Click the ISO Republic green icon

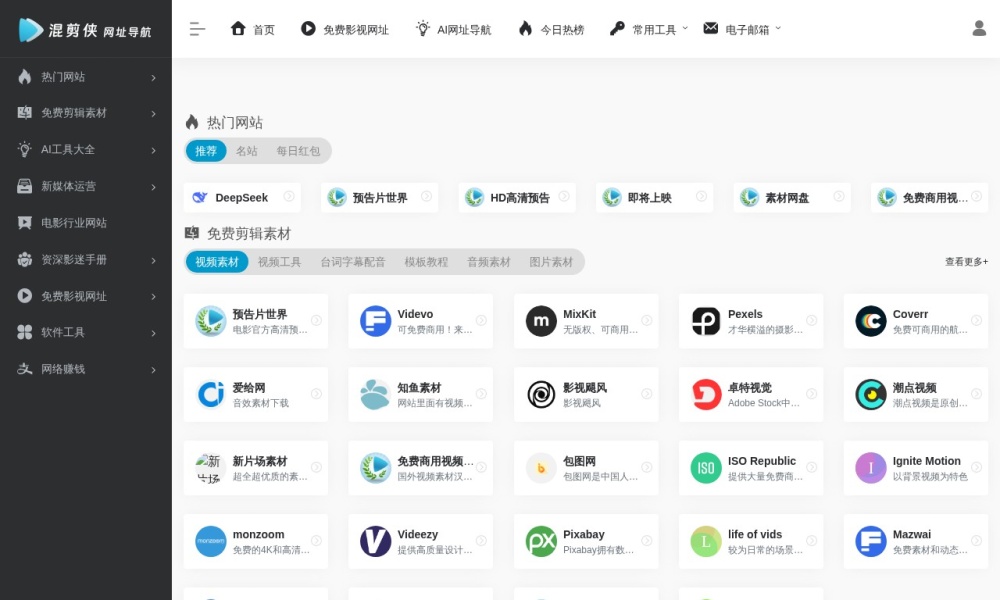pyautogui.click(x=706, y=468)
